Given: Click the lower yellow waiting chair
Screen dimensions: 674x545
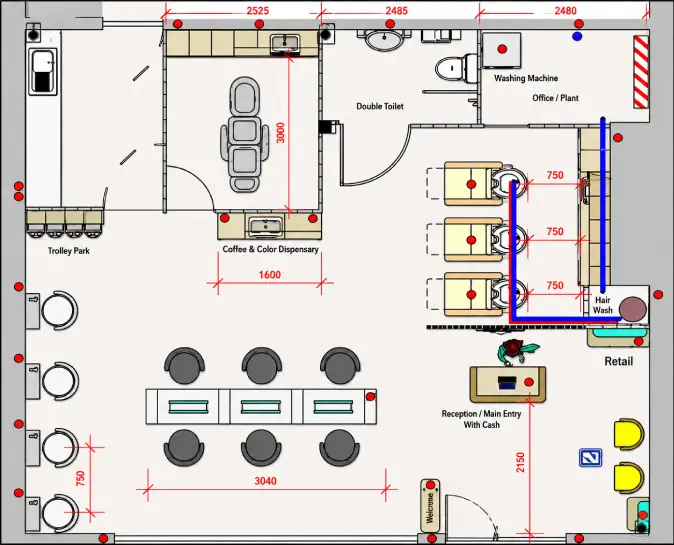Looking at the screenshot, I should pyautogui.click(x=629, y=478).
